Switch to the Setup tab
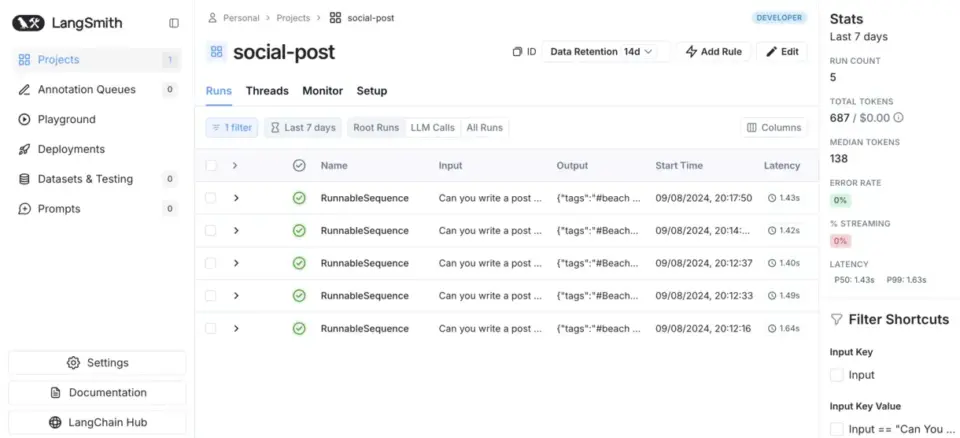Viewport: 960px width, 438px height. point(372,91)
